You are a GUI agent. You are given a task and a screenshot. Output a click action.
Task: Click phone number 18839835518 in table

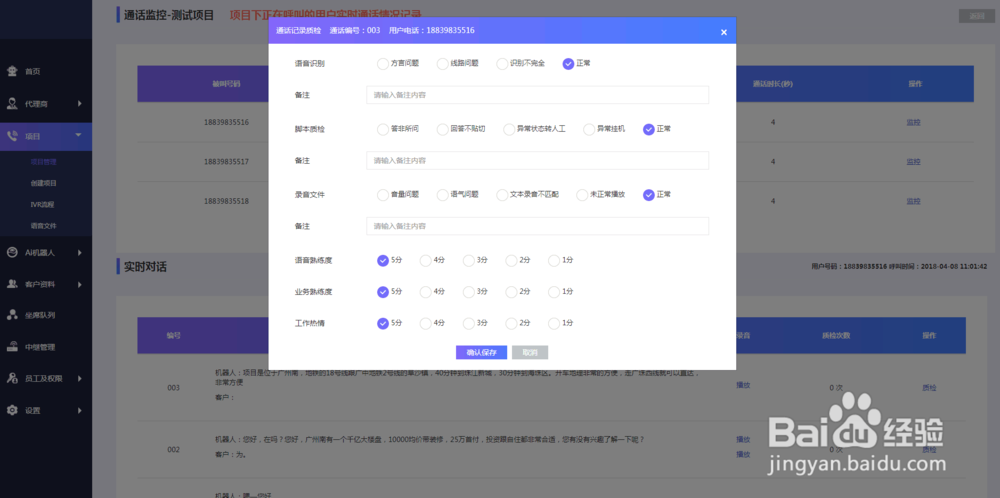[226, 201]
